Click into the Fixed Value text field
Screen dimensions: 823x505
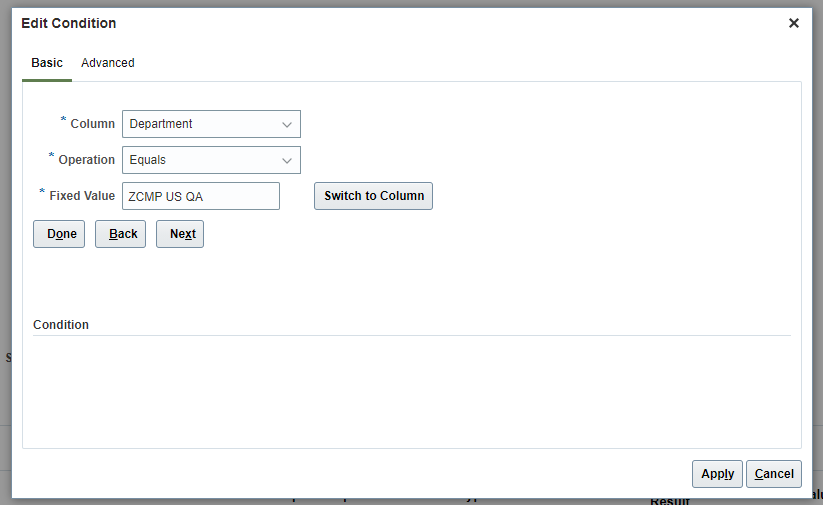point(200,196)
